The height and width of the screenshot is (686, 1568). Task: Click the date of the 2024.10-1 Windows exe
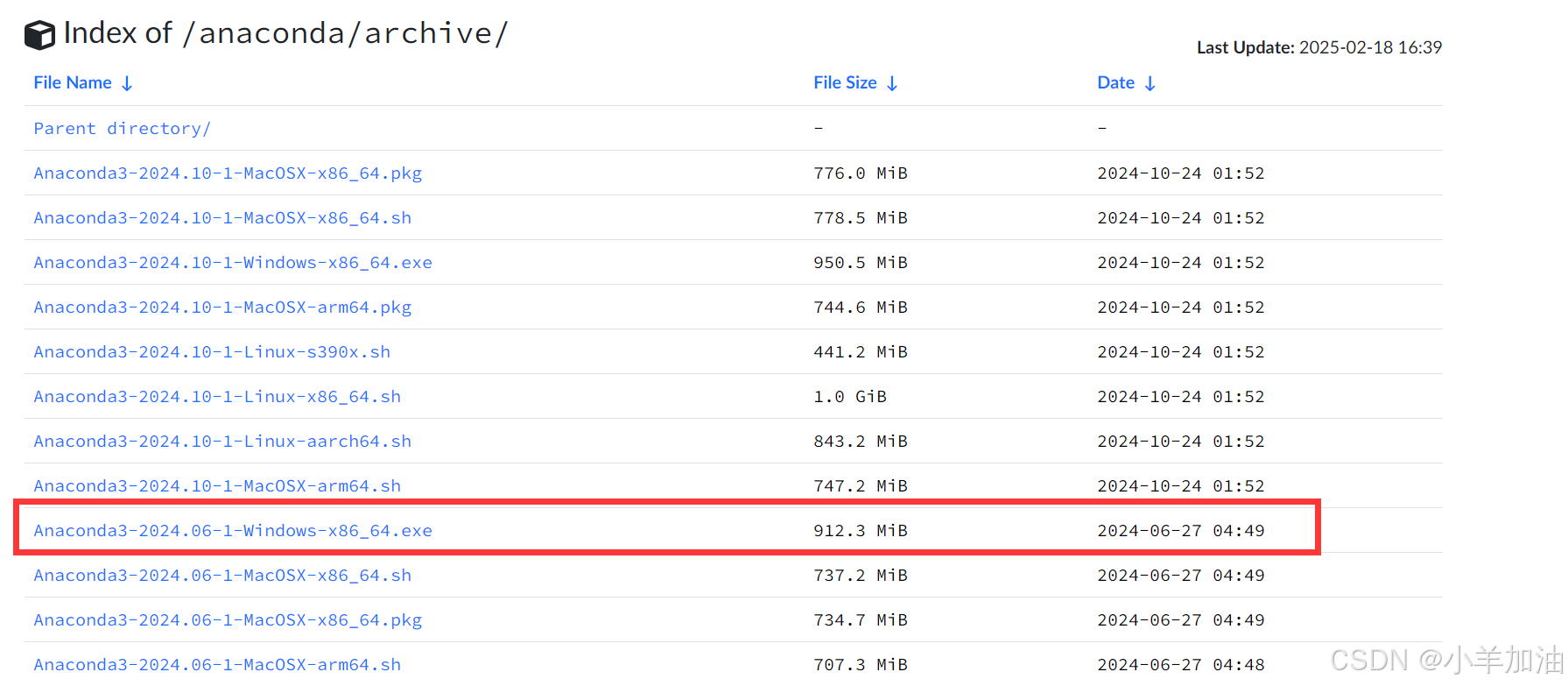tap(1181, 263)
